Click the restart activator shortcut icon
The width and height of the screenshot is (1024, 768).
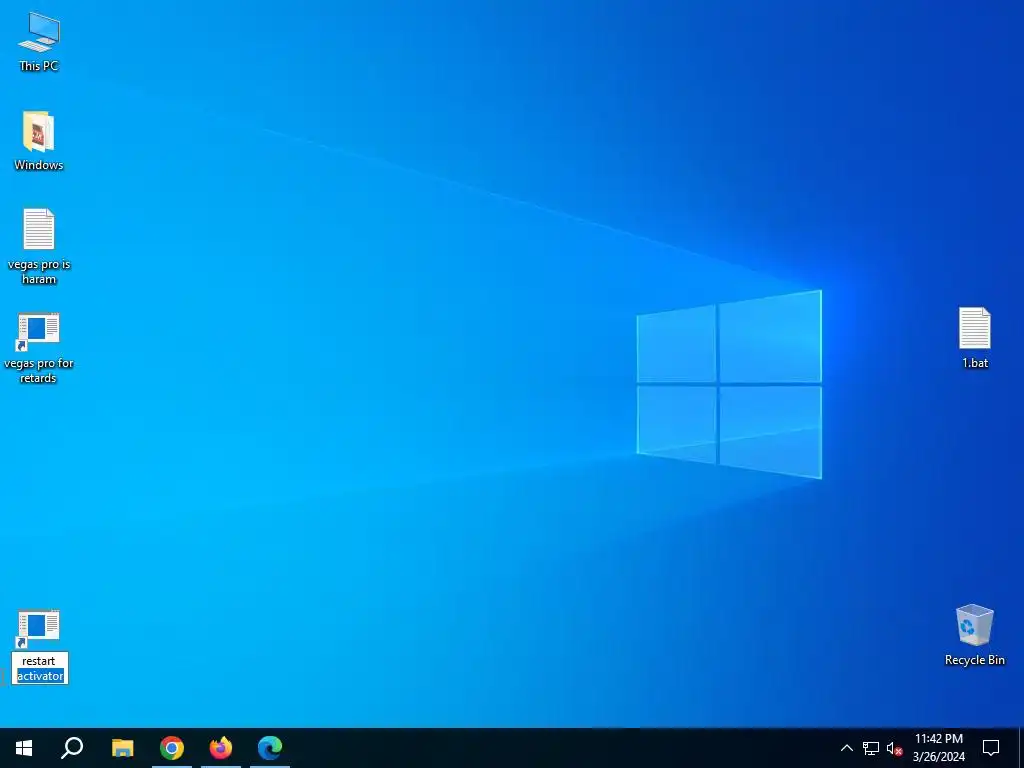pos(38,629)
